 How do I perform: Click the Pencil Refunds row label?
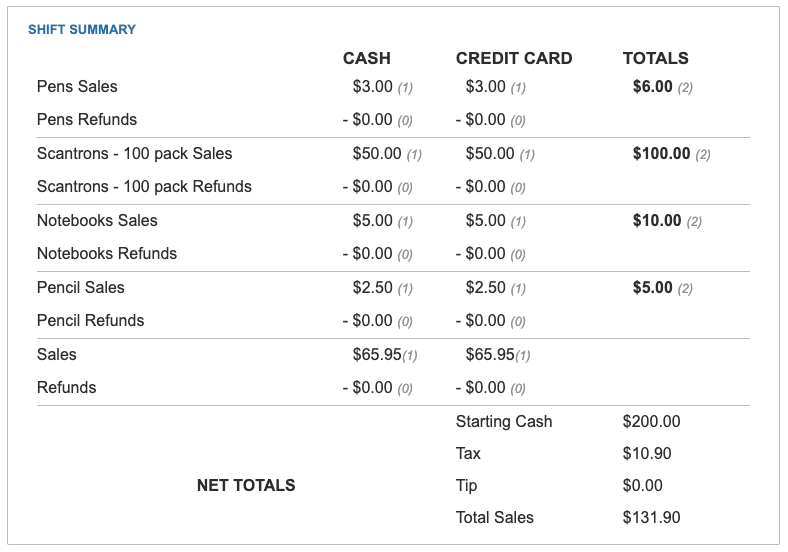tap(90, 321)
